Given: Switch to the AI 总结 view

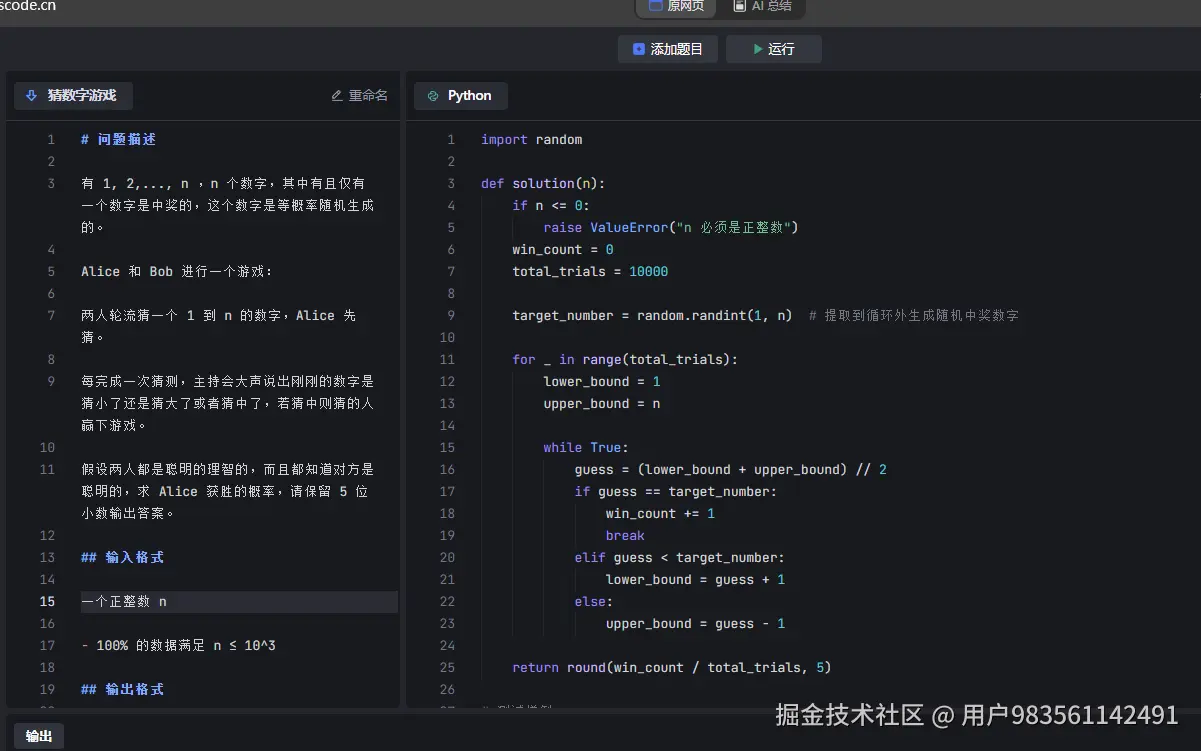Looking at the screenshot, I should pos(765,6).
